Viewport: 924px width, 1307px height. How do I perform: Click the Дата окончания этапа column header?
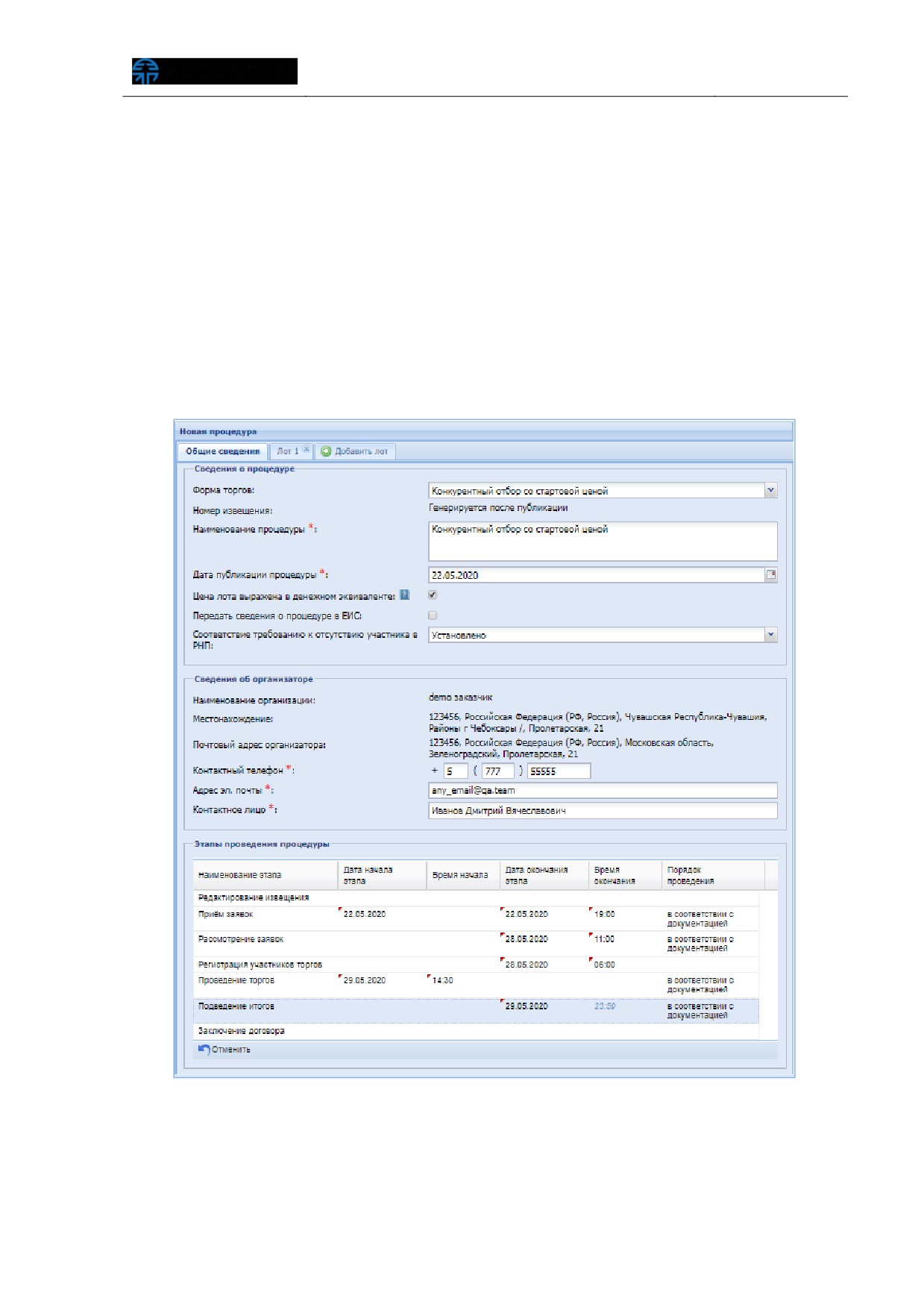coord(544,875)
